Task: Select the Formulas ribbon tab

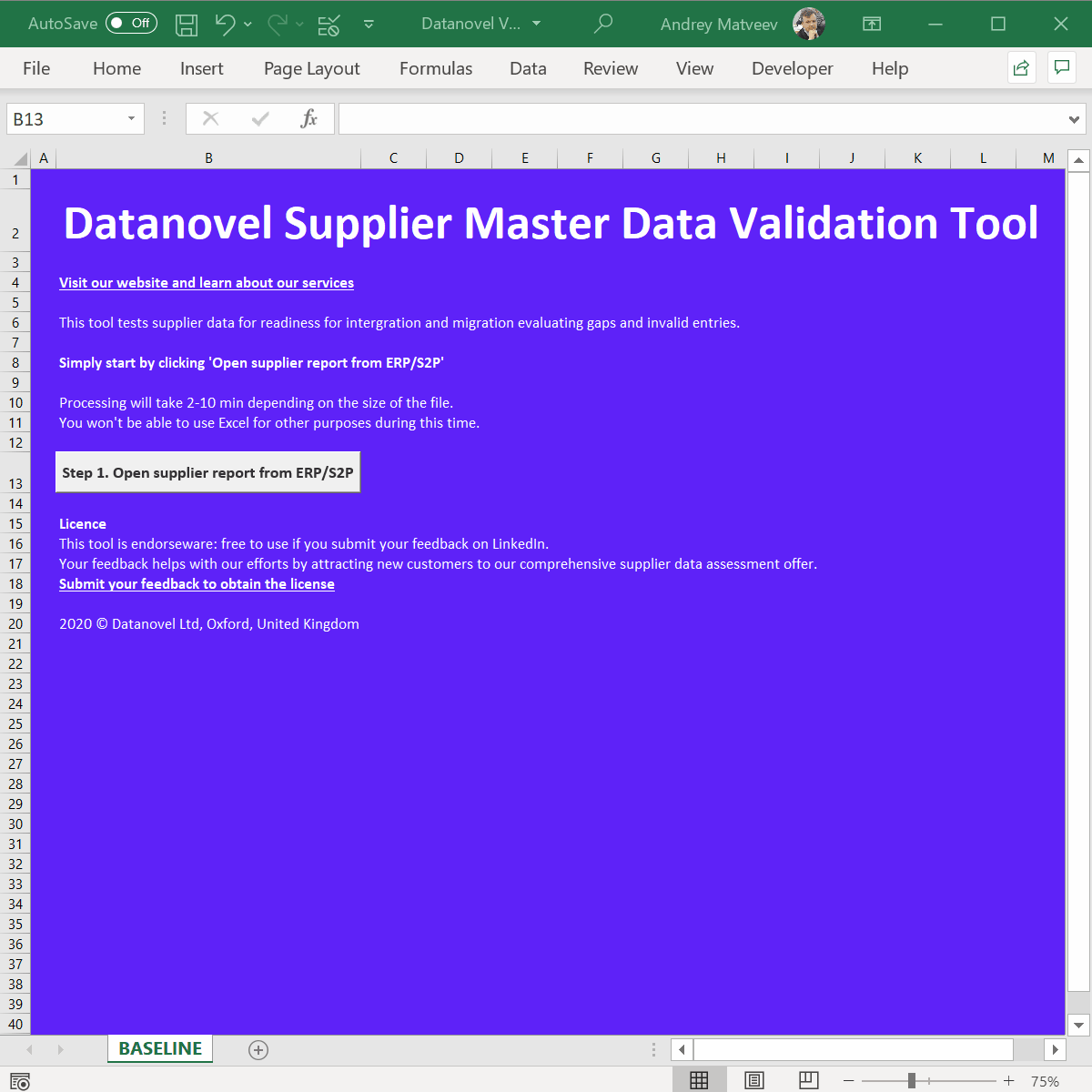Action: click(x=436, y=68)
